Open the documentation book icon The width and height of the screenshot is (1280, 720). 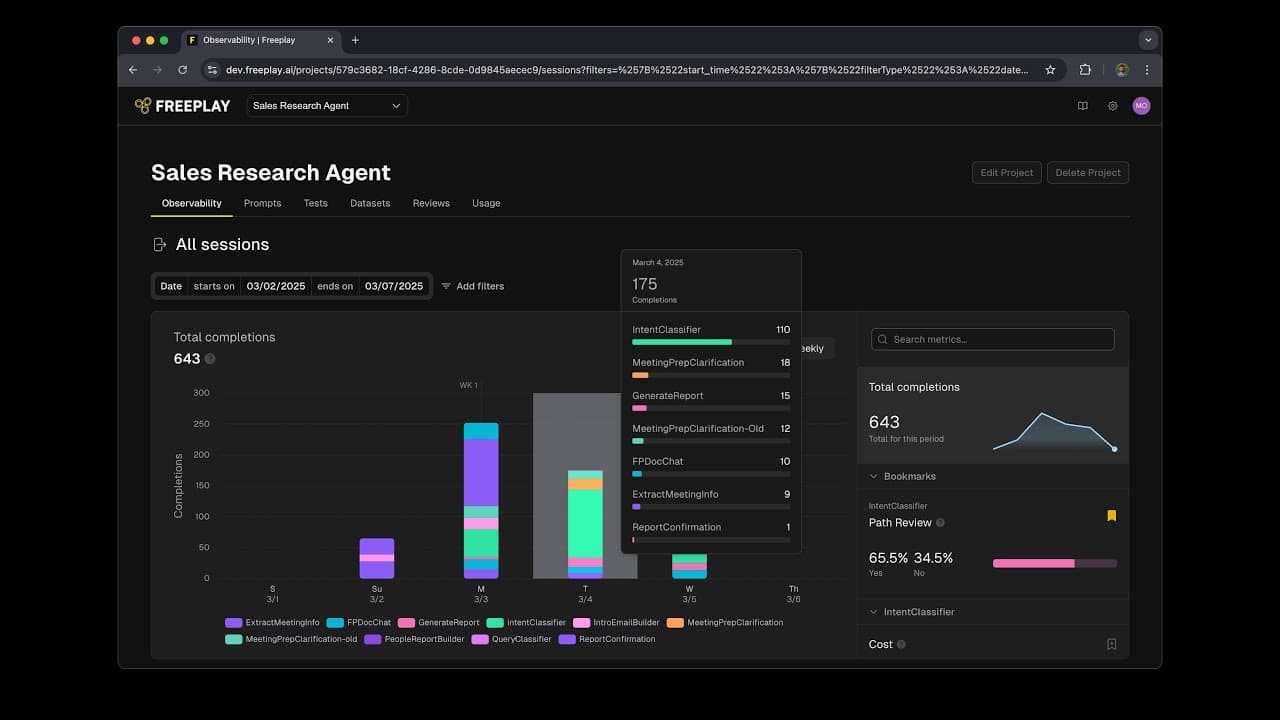tap(1082, 106)
